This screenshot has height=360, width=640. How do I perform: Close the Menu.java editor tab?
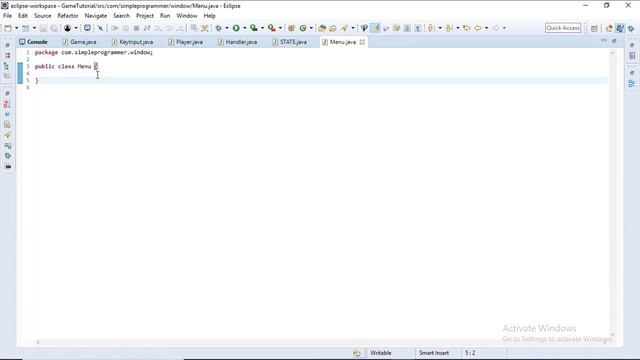point(362,42)
